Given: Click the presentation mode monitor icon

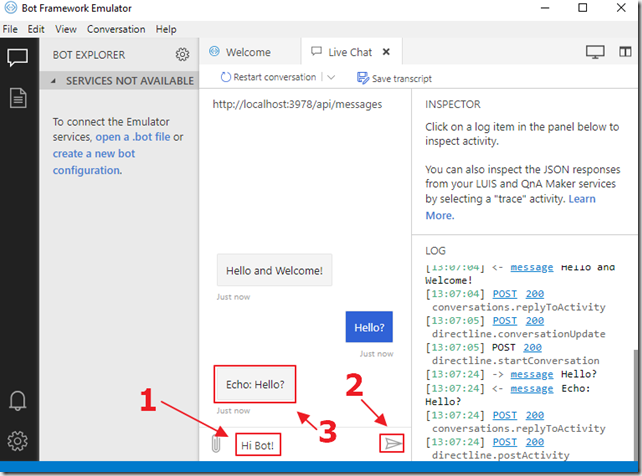Looking at the screenshot, I should [x=595, y=52].
